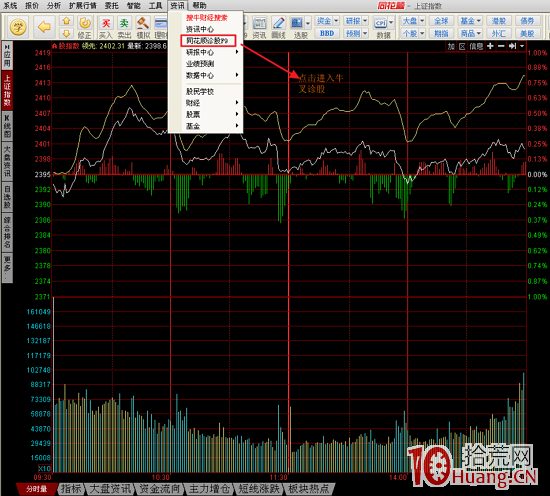Open the 系统 menu

point(10,5)
